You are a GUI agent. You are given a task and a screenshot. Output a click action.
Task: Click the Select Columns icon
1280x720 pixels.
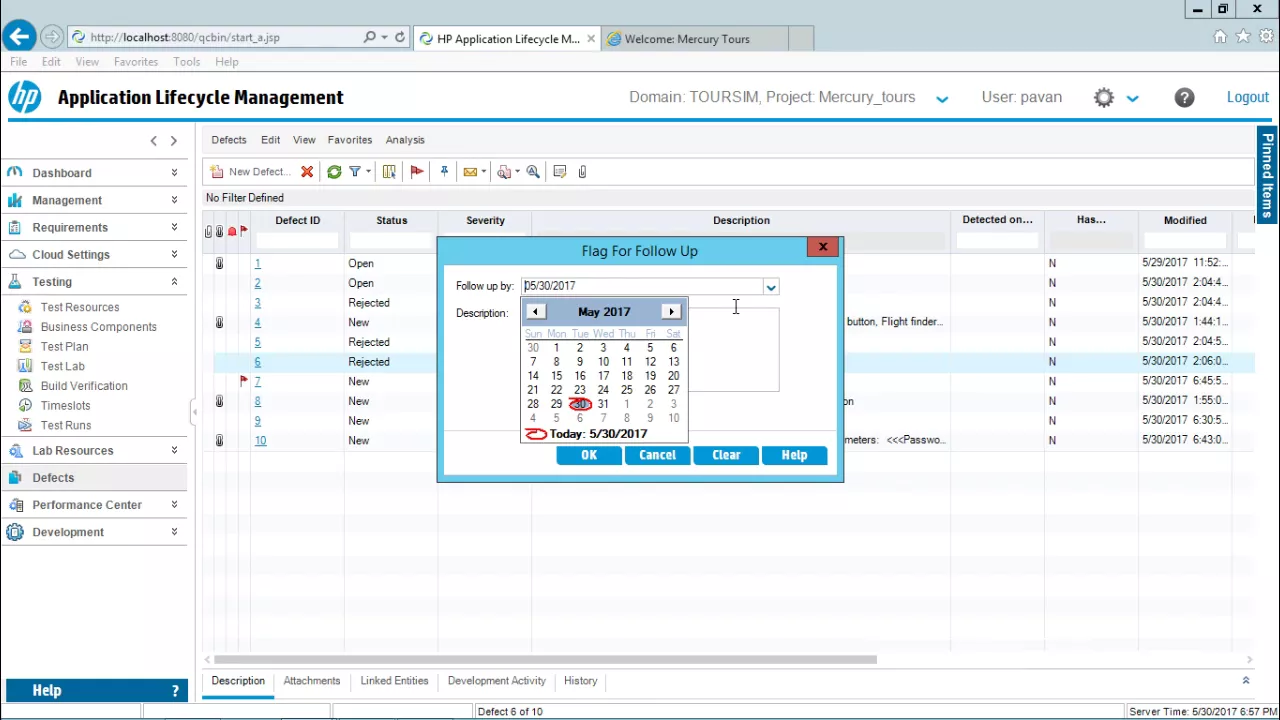389,172
